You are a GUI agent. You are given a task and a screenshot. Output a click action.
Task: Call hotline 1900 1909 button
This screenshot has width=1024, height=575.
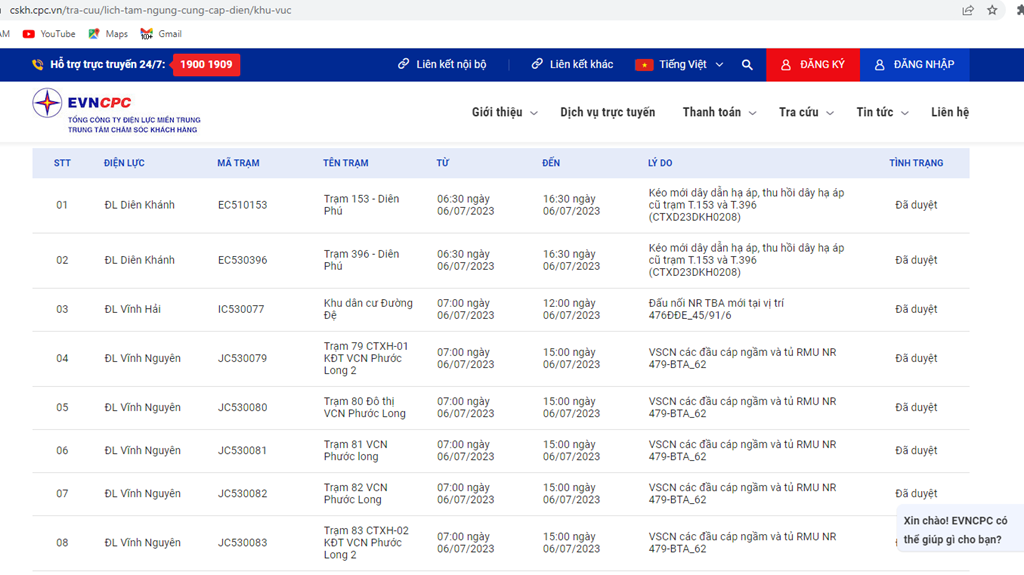[206, 65]
